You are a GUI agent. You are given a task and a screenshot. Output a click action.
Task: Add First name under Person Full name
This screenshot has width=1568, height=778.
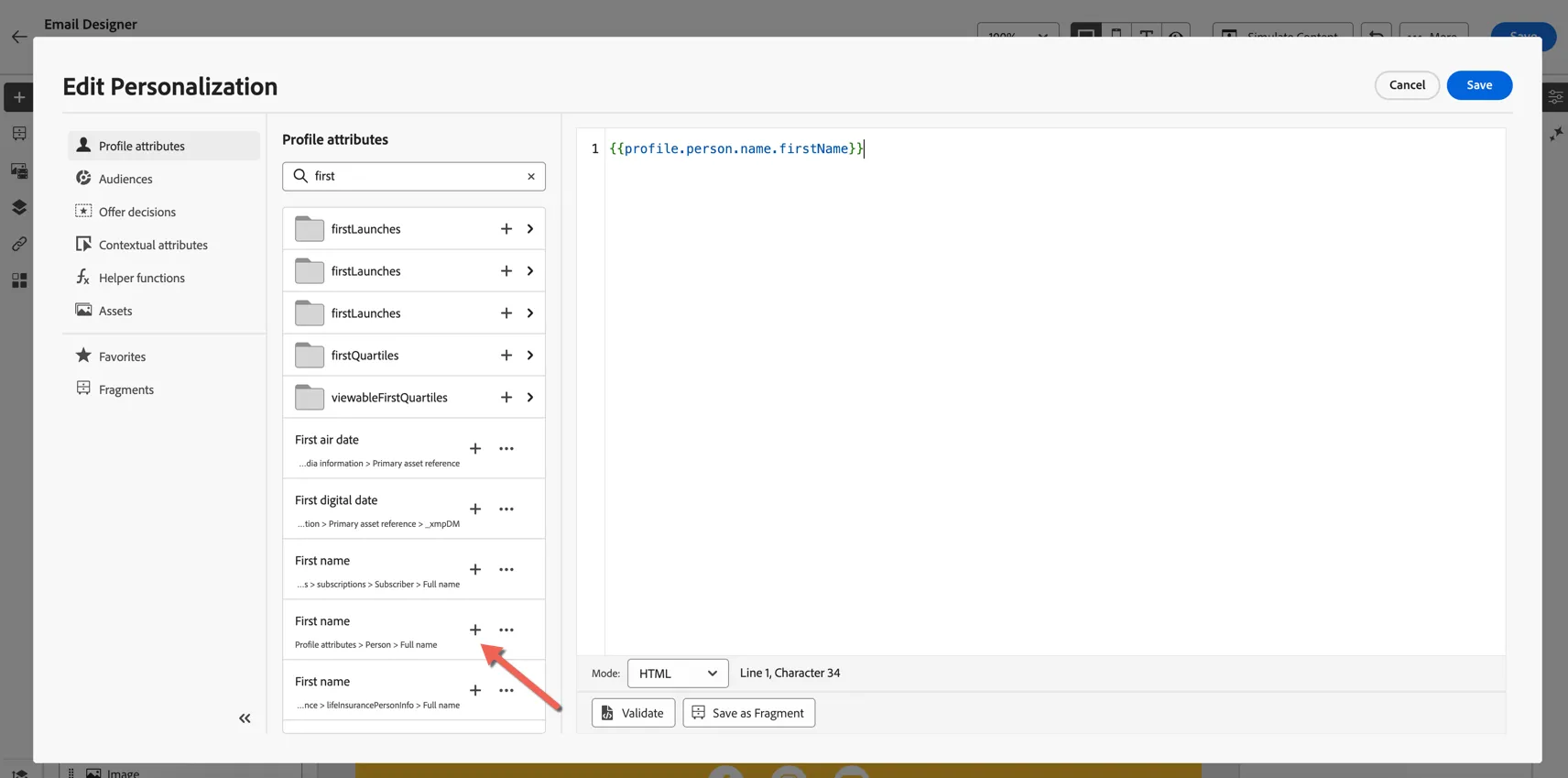coord(475,630)
